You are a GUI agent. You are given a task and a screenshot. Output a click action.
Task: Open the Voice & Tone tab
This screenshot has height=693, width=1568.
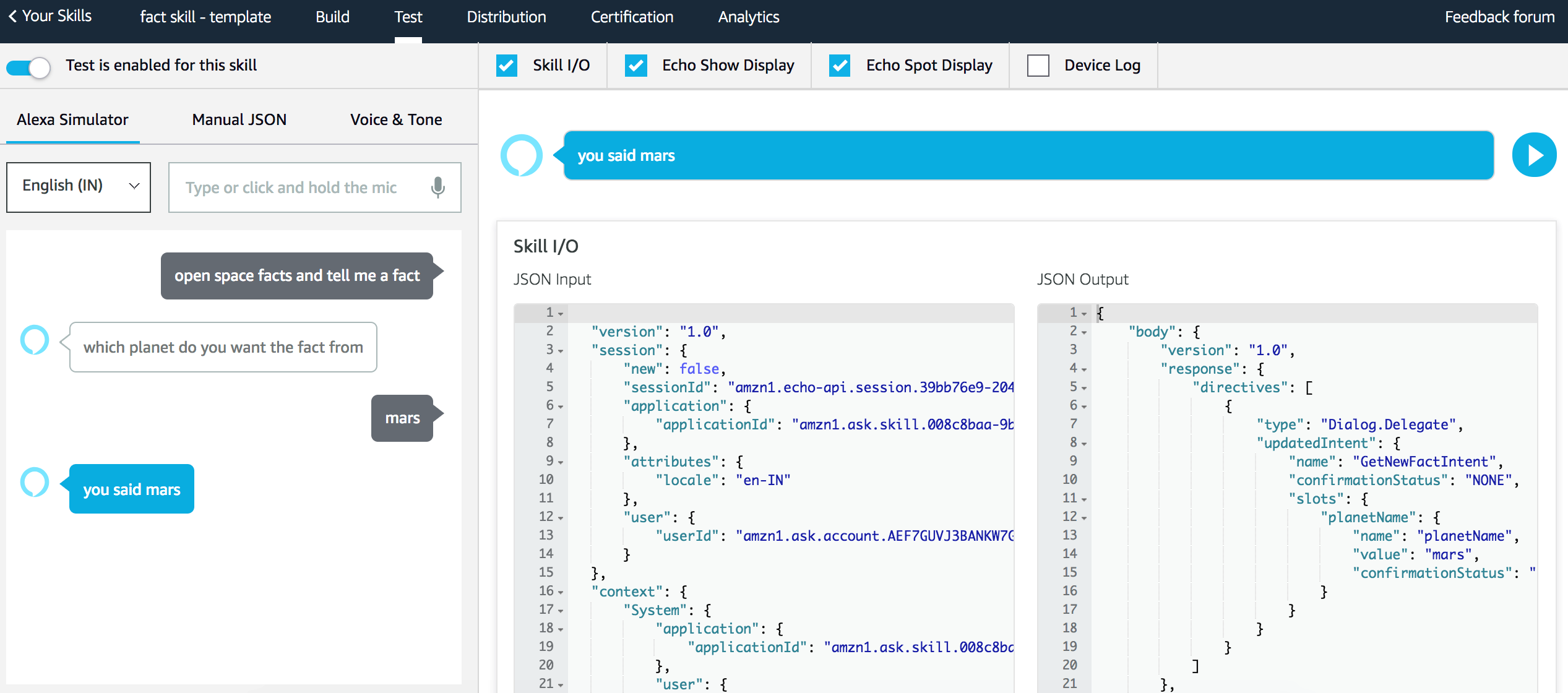(396, 119)
